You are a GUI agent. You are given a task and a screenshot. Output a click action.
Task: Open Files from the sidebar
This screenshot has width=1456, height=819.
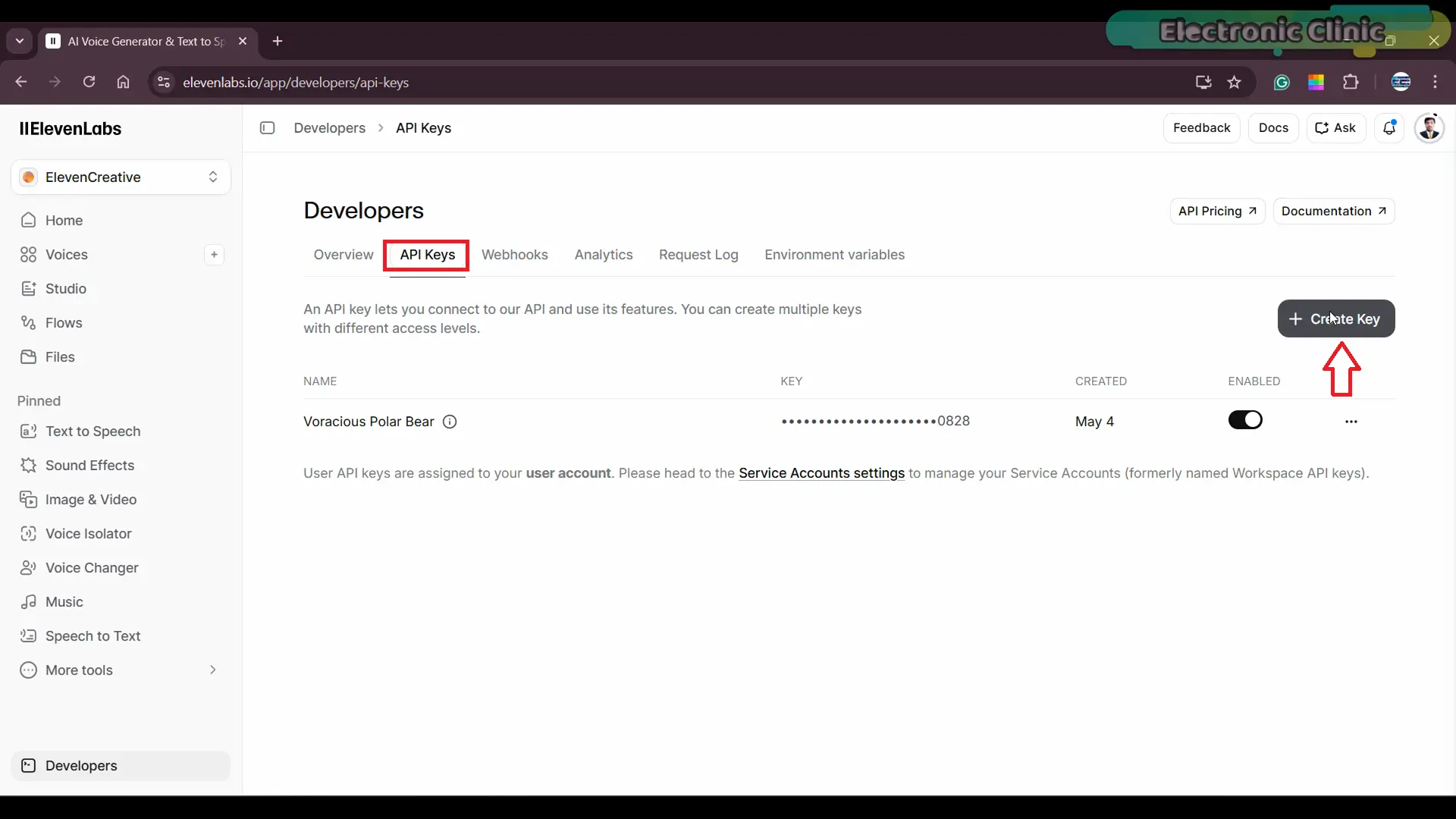(x=121, y=357)
